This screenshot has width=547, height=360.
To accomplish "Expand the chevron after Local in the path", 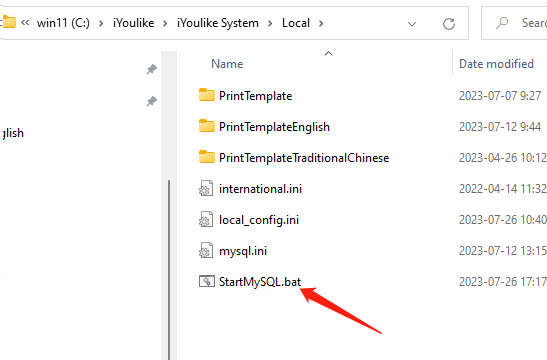I will click(x=321, y=23).
